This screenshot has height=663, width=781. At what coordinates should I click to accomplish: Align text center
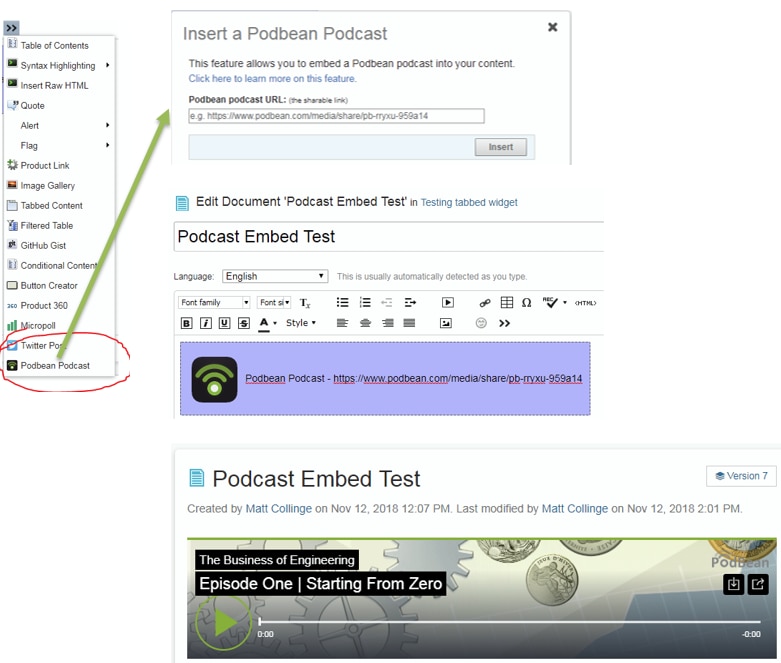click(365, 323)
